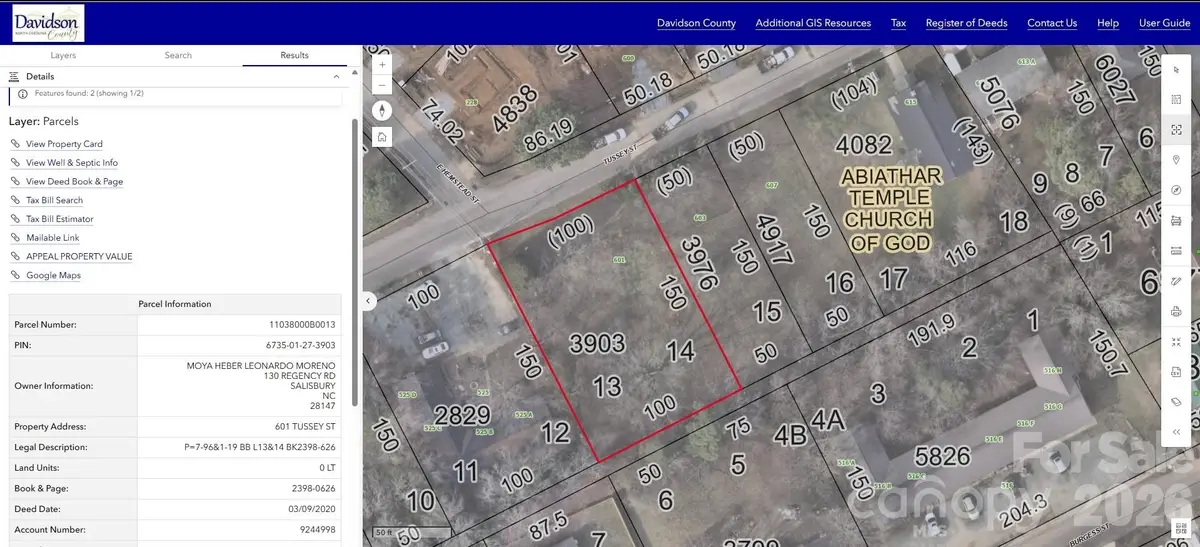Click the Davidson County logo
This screenshot has width=1200, height=547.
48,22
